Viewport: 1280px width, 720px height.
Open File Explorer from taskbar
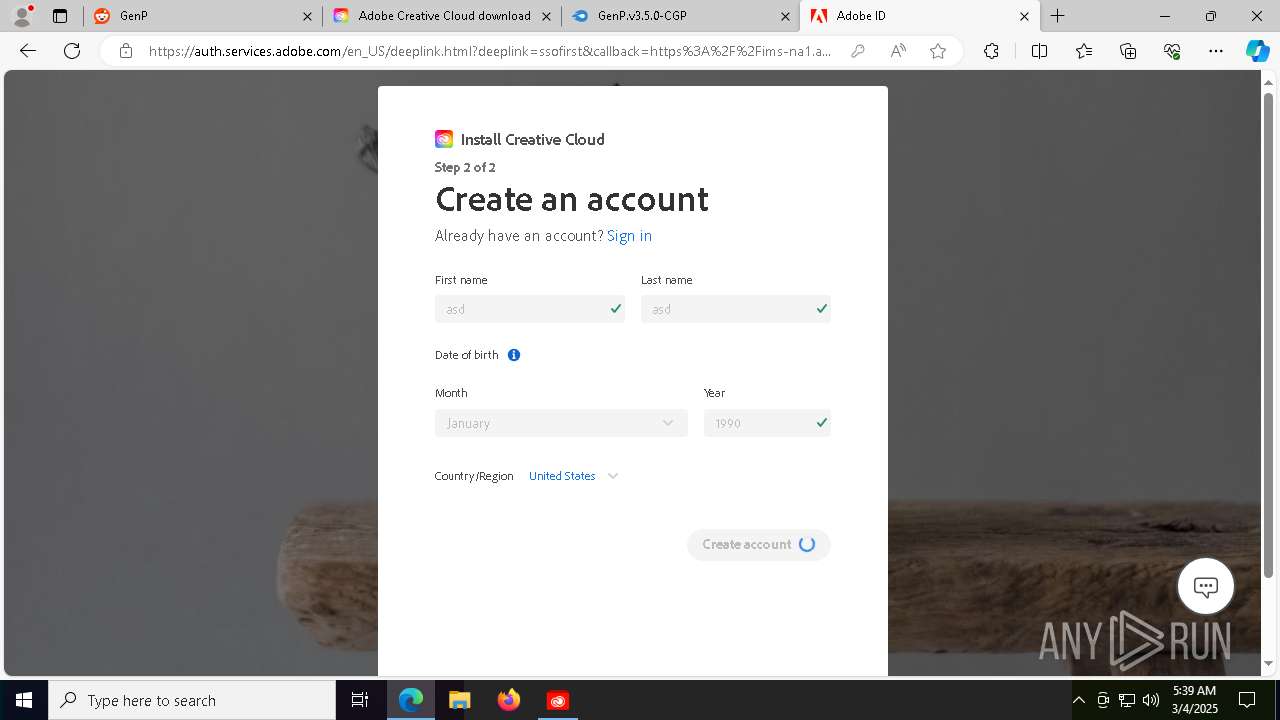pos(459,700)
